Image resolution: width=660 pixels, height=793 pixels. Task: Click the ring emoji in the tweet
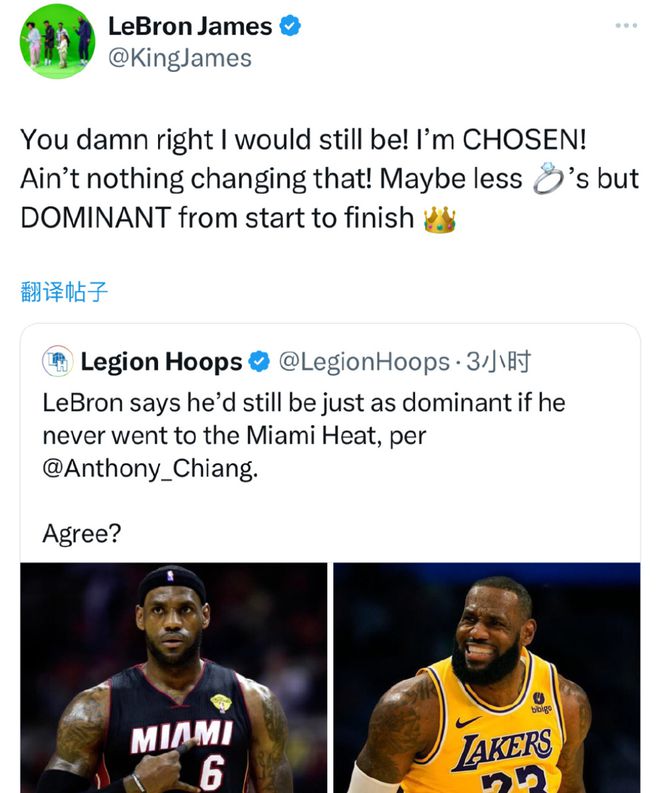coord(546,178)
